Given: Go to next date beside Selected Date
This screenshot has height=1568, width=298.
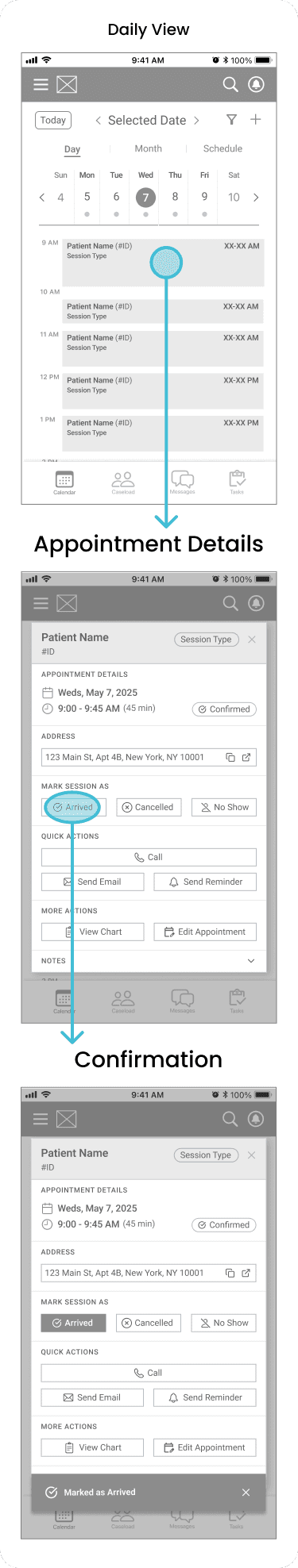Looking at the screenshot, I should 197,121.
